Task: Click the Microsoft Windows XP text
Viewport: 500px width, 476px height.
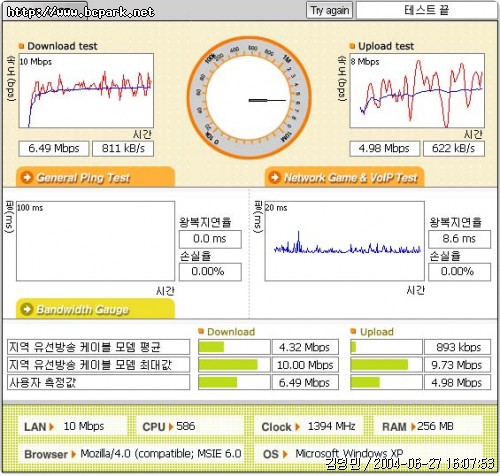Action: coord(349,454)
